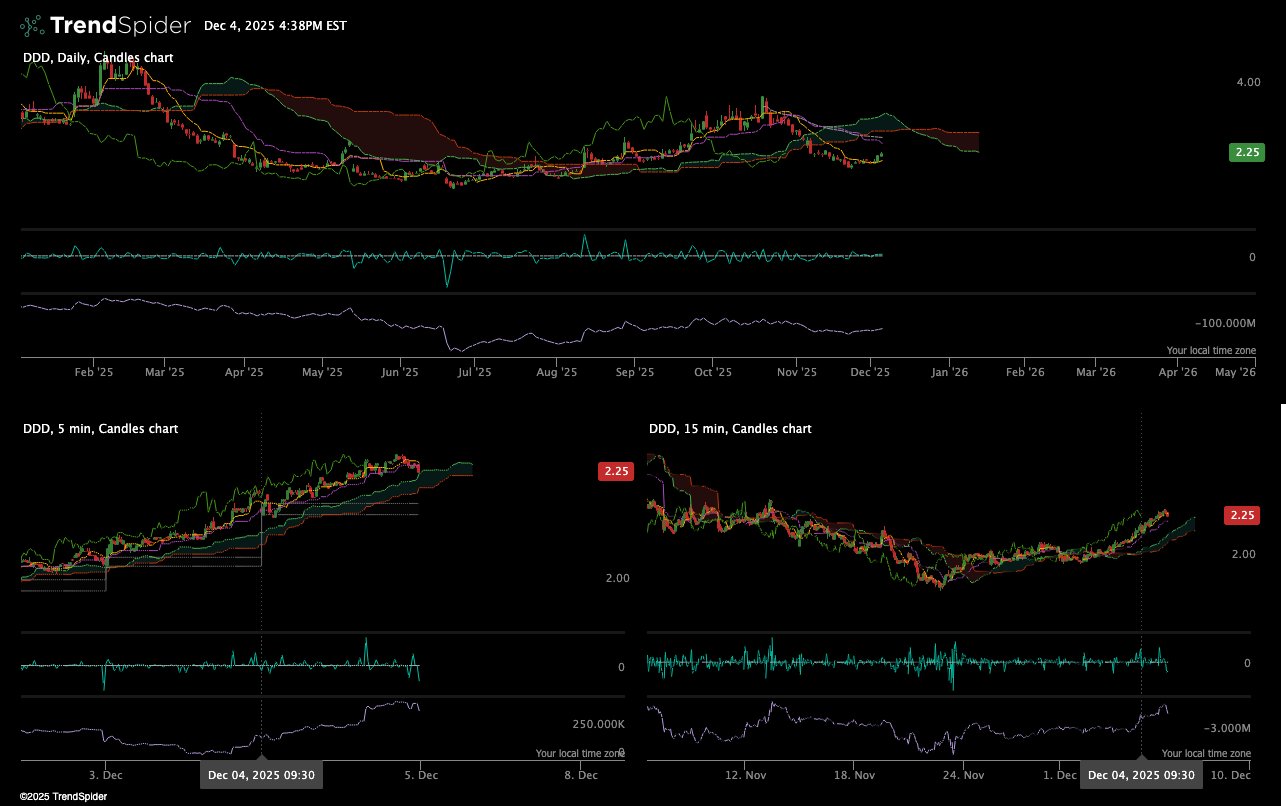The width and height of the screenshot is (1286, 806).
Task: Click the Oct '25 date label
Action: 712,372
